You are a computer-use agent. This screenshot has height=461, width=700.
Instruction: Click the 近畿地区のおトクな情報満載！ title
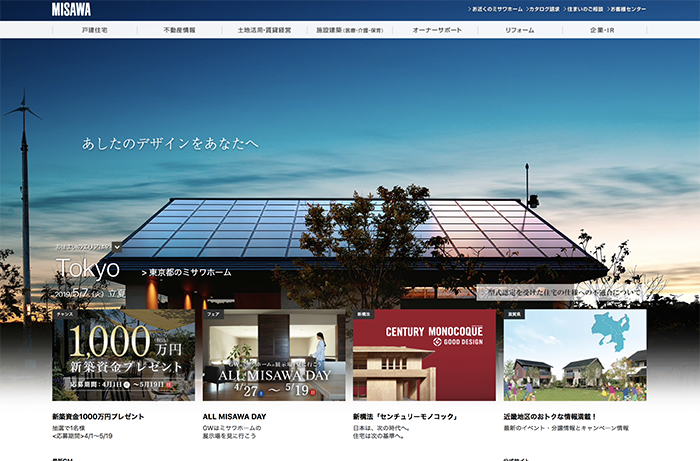point(550,416)
